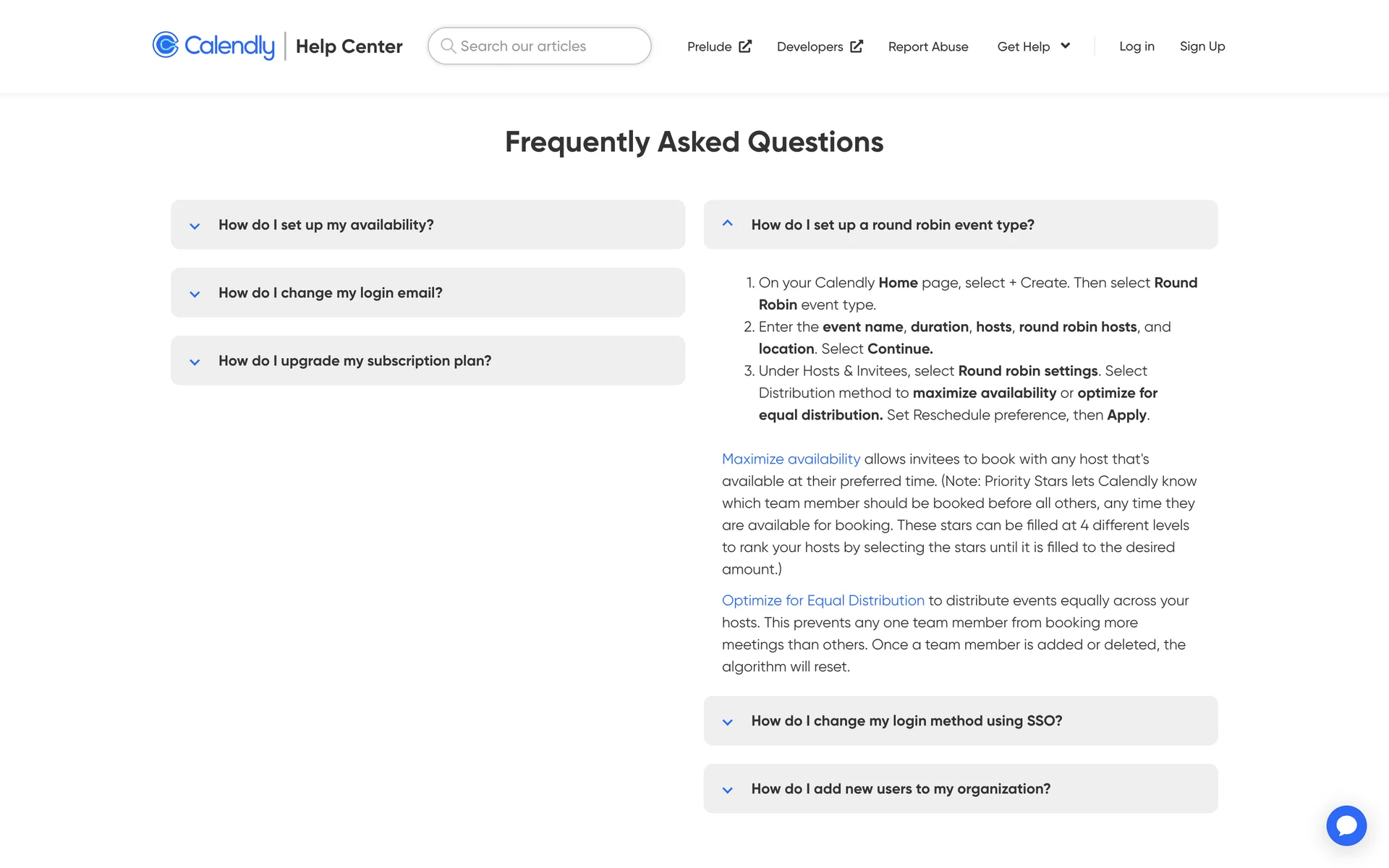Click the Calendly logo icon
1389x868 pixels.
pyautogui.click(x=166, y=45)
